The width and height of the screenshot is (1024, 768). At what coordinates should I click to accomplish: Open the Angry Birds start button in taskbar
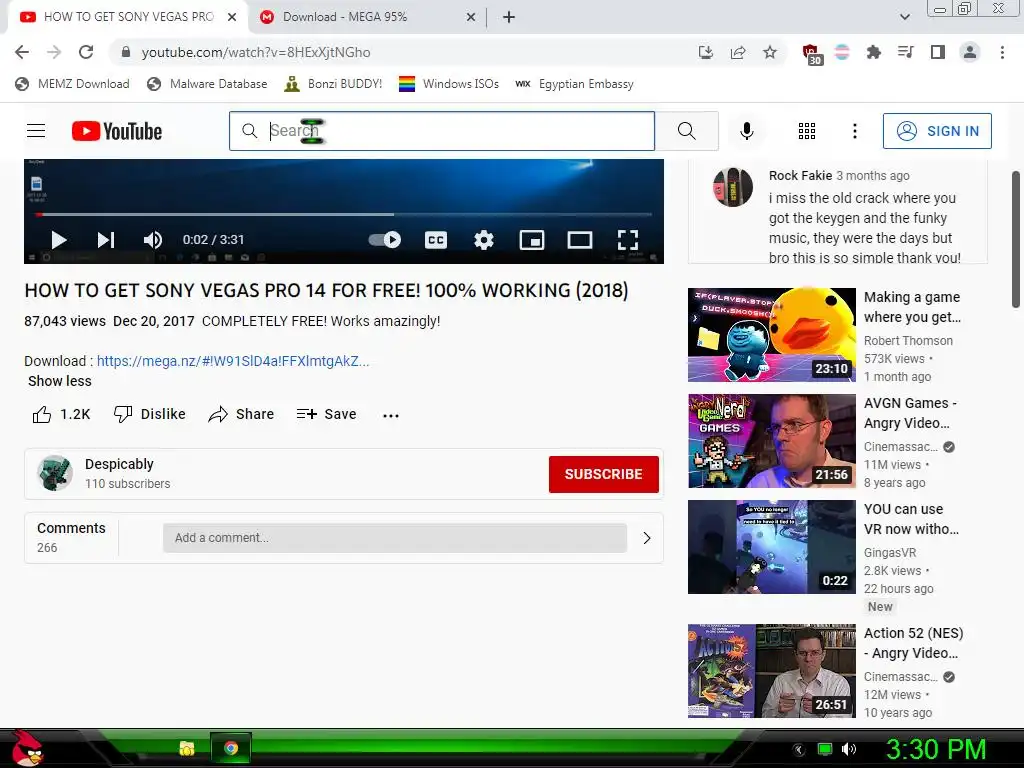coord(27,748)
